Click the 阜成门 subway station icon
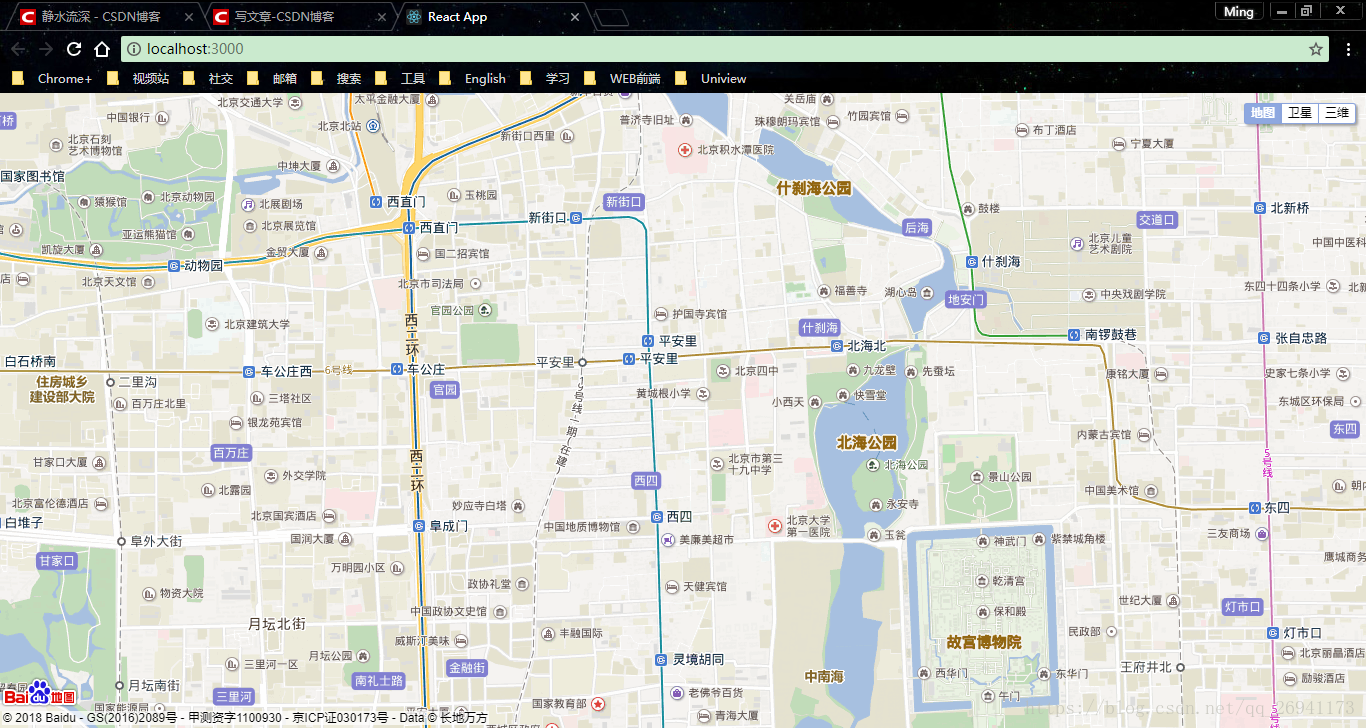 click(x=419, y=526)
